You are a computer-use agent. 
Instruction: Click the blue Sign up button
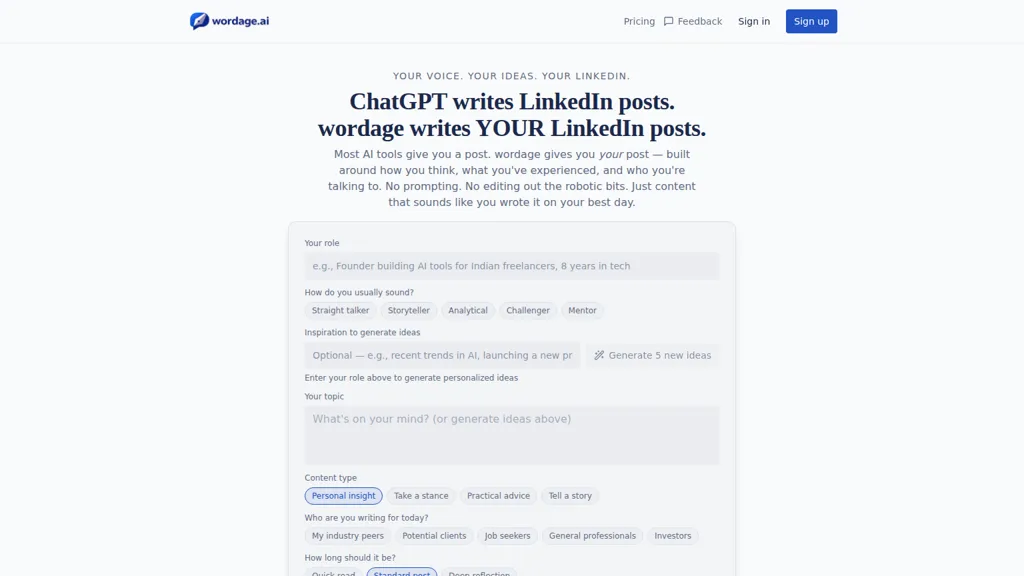(x=811, y=22)
